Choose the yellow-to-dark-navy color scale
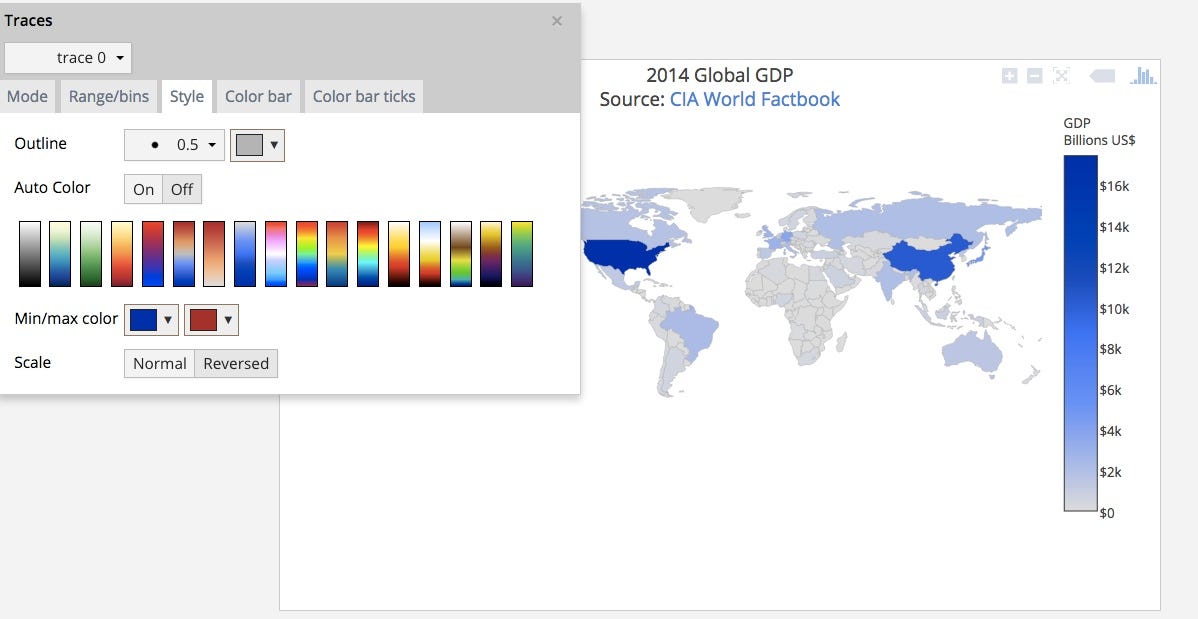 (491, 254)
